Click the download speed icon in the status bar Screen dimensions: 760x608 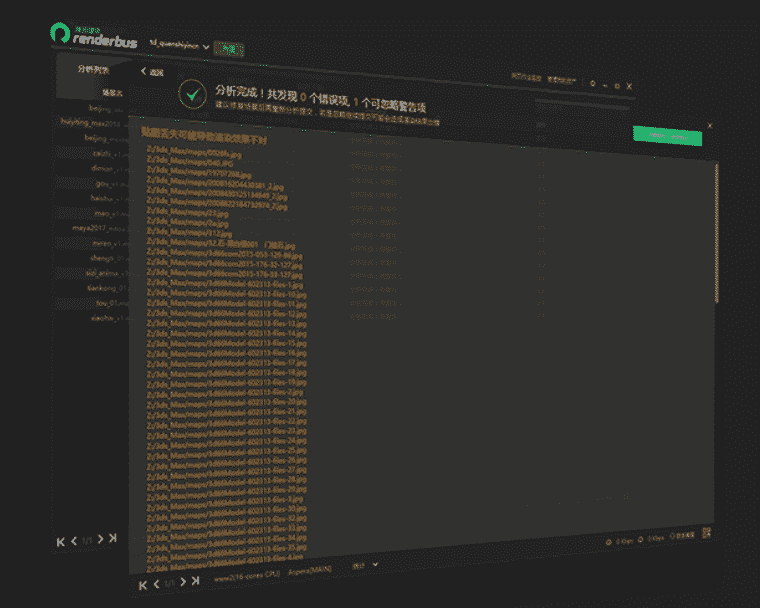tap(641, 539)
